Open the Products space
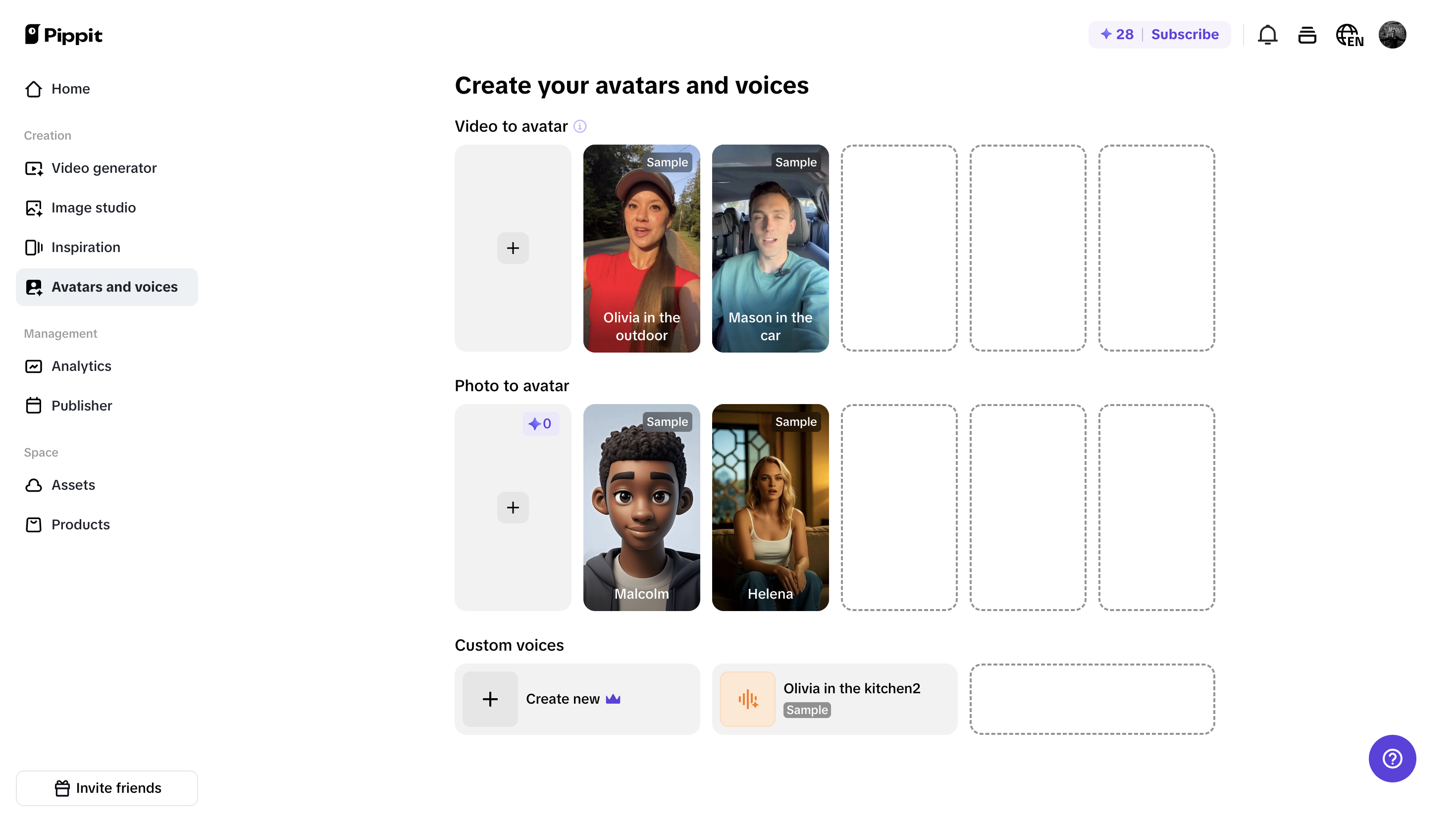This screenshot has height=822, width=1456. point(81,524)
